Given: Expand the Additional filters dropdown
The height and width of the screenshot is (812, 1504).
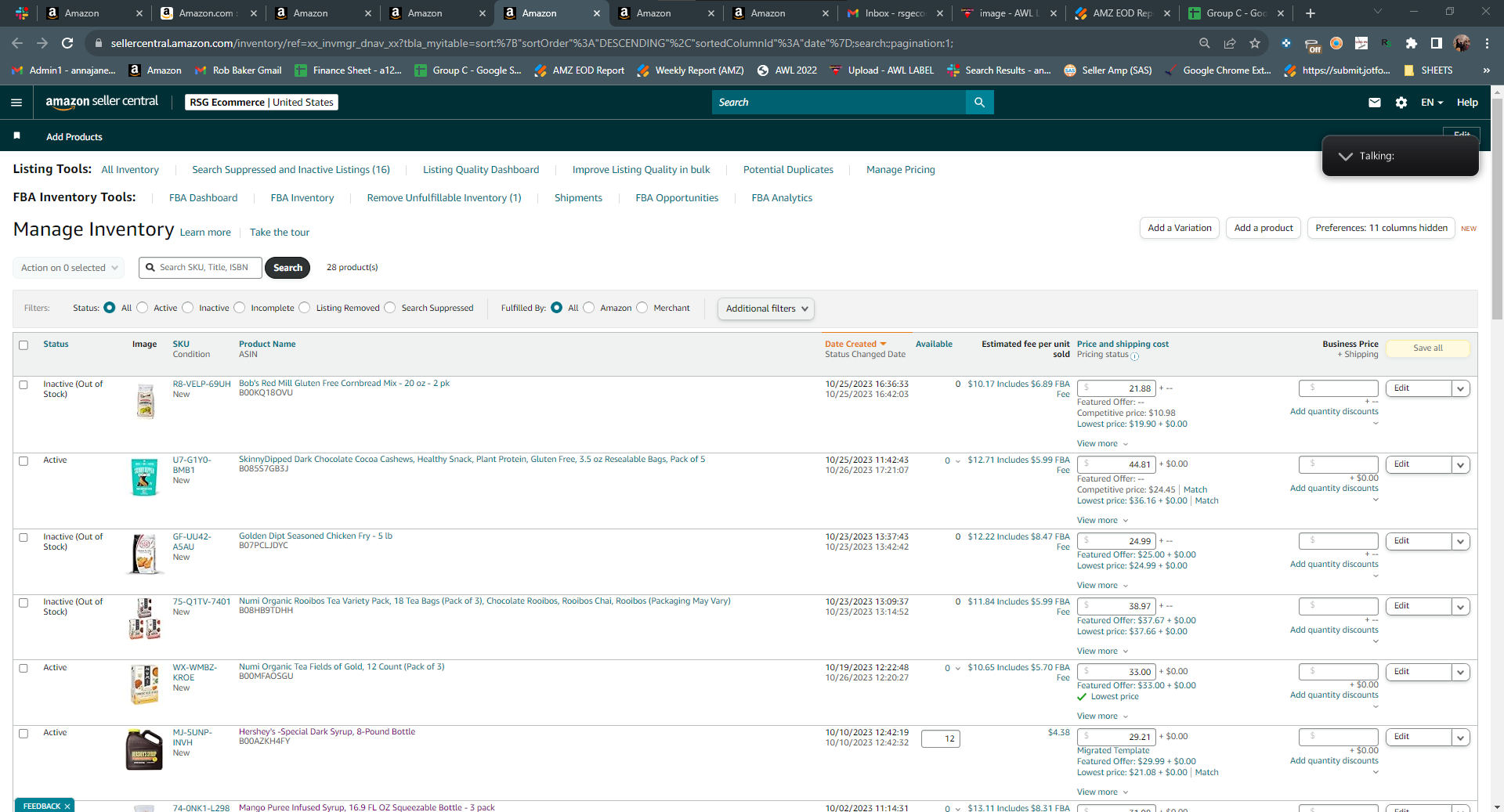Looking at the screenshot, I should point(766,309).
